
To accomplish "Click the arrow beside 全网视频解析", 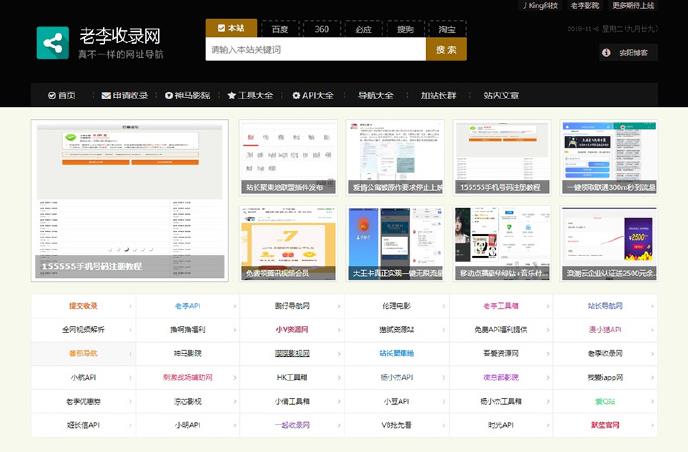I will [130, 330].
